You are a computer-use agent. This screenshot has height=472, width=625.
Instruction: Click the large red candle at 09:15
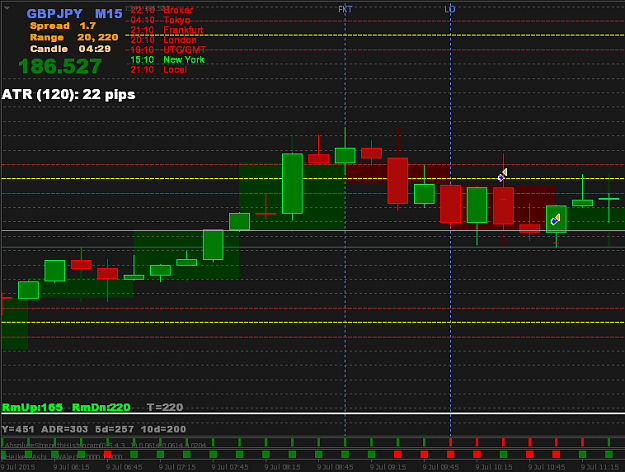(x=397, y=181)
